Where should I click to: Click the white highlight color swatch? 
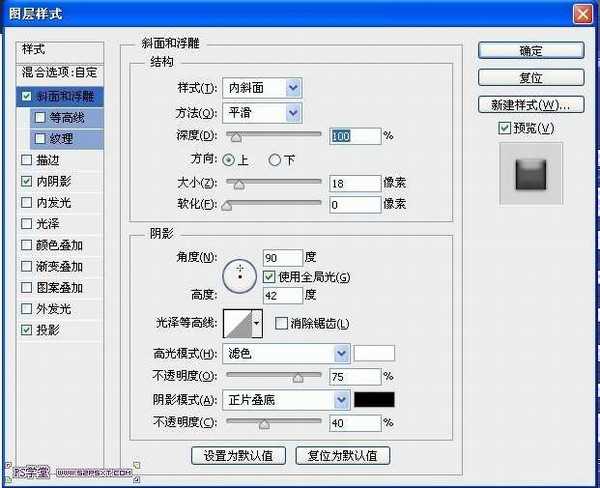[375, 353]
